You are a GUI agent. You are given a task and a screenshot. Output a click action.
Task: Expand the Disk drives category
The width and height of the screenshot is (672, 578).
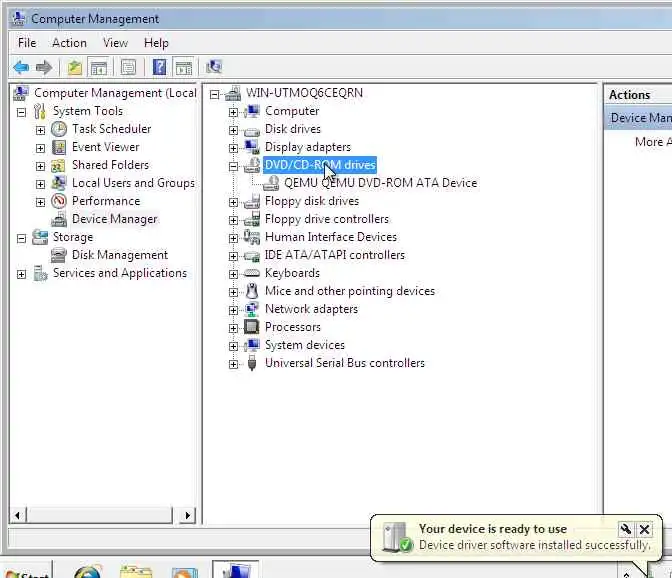[233, 130]
